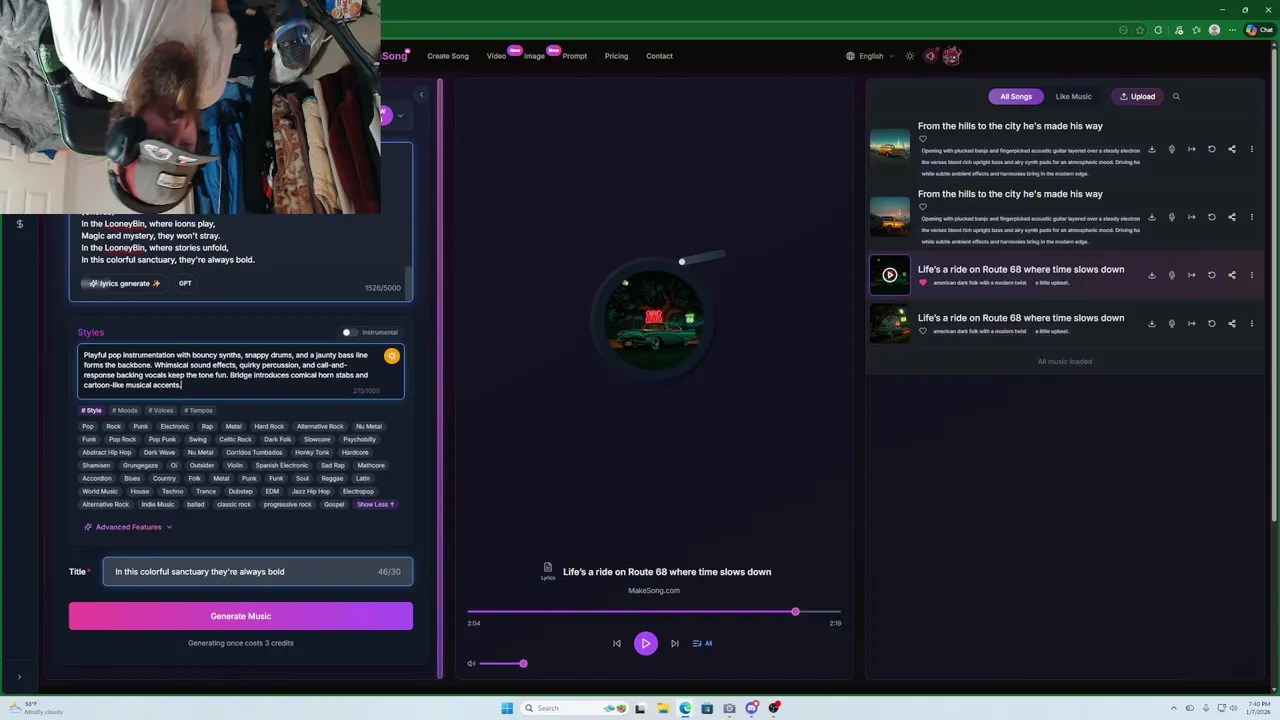
Task: Click Generate Music button
Action: [241, 616]
